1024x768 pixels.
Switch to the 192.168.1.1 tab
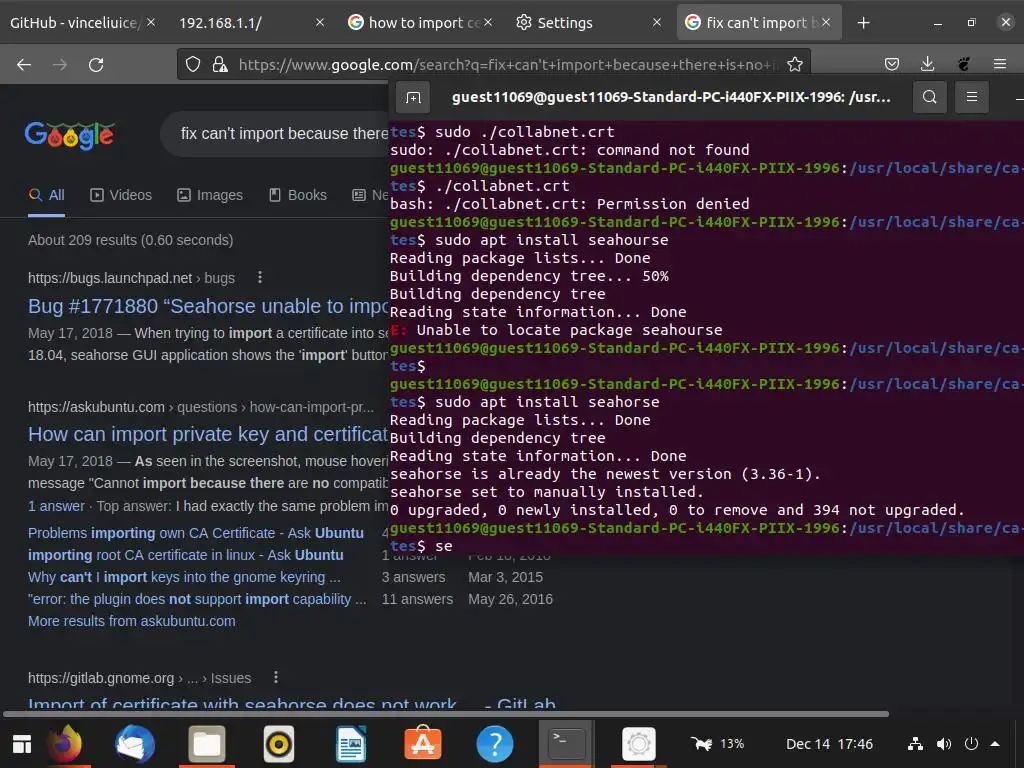click(x=220, y=23)
